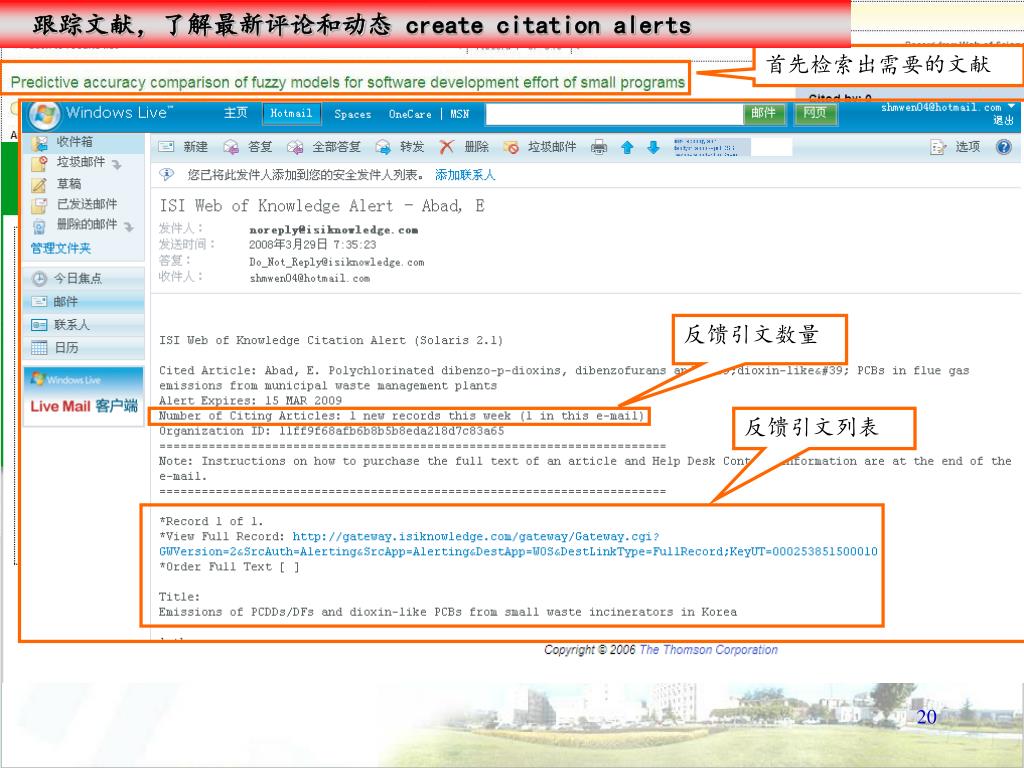This screenshot has width=1024, height=768.
Task: Open the 收件箱 inbox folder
Action: [x=74, y=142]
